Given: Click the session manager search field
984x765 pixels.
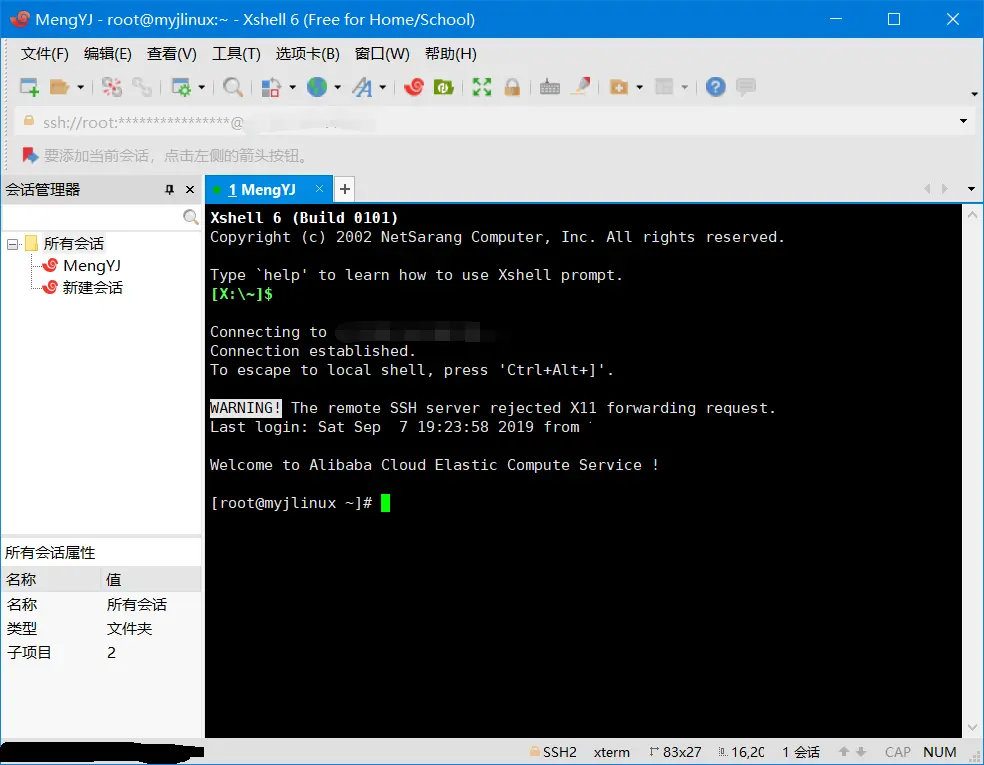Looking at the screenshot, I should click(92, 217).
